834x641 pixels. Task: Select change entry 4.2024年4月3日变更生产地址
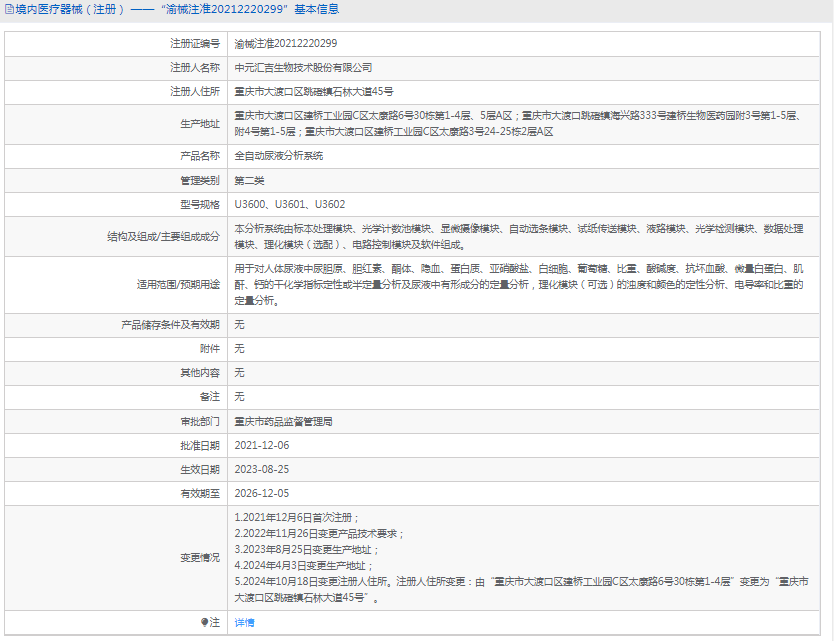pos(304,565)
